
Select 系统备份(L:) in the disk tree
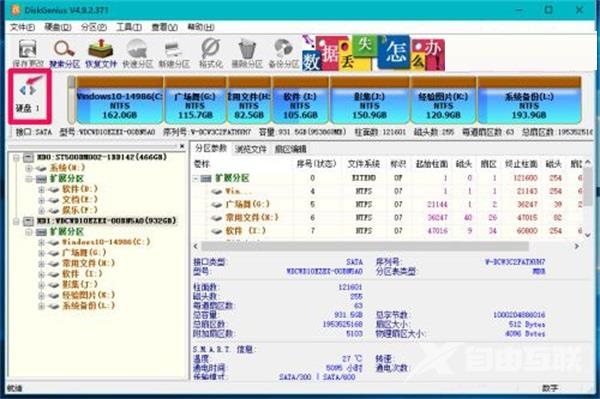click(88, 306)
